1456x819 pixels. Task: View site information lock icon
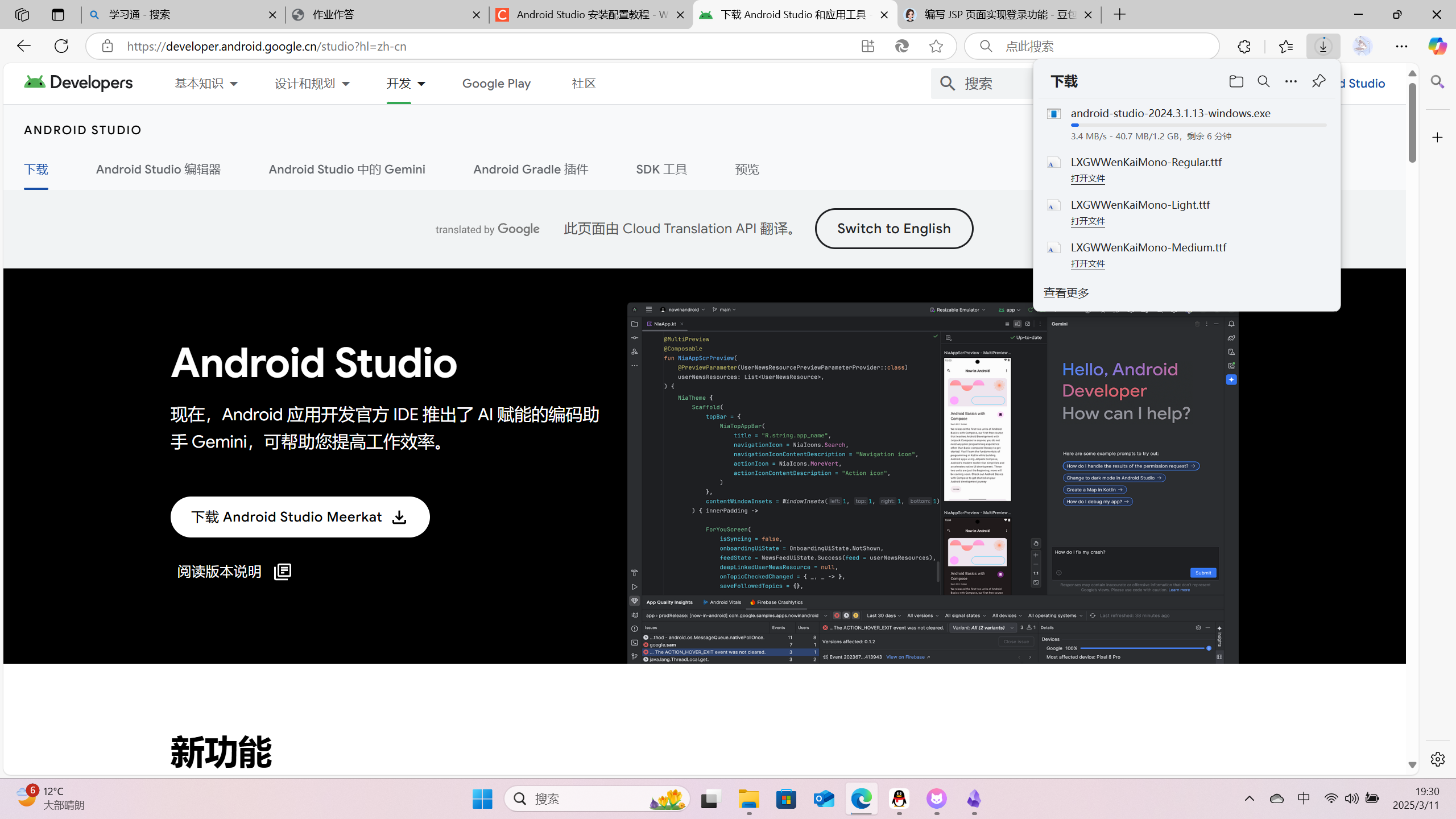(x=107, y=46)
